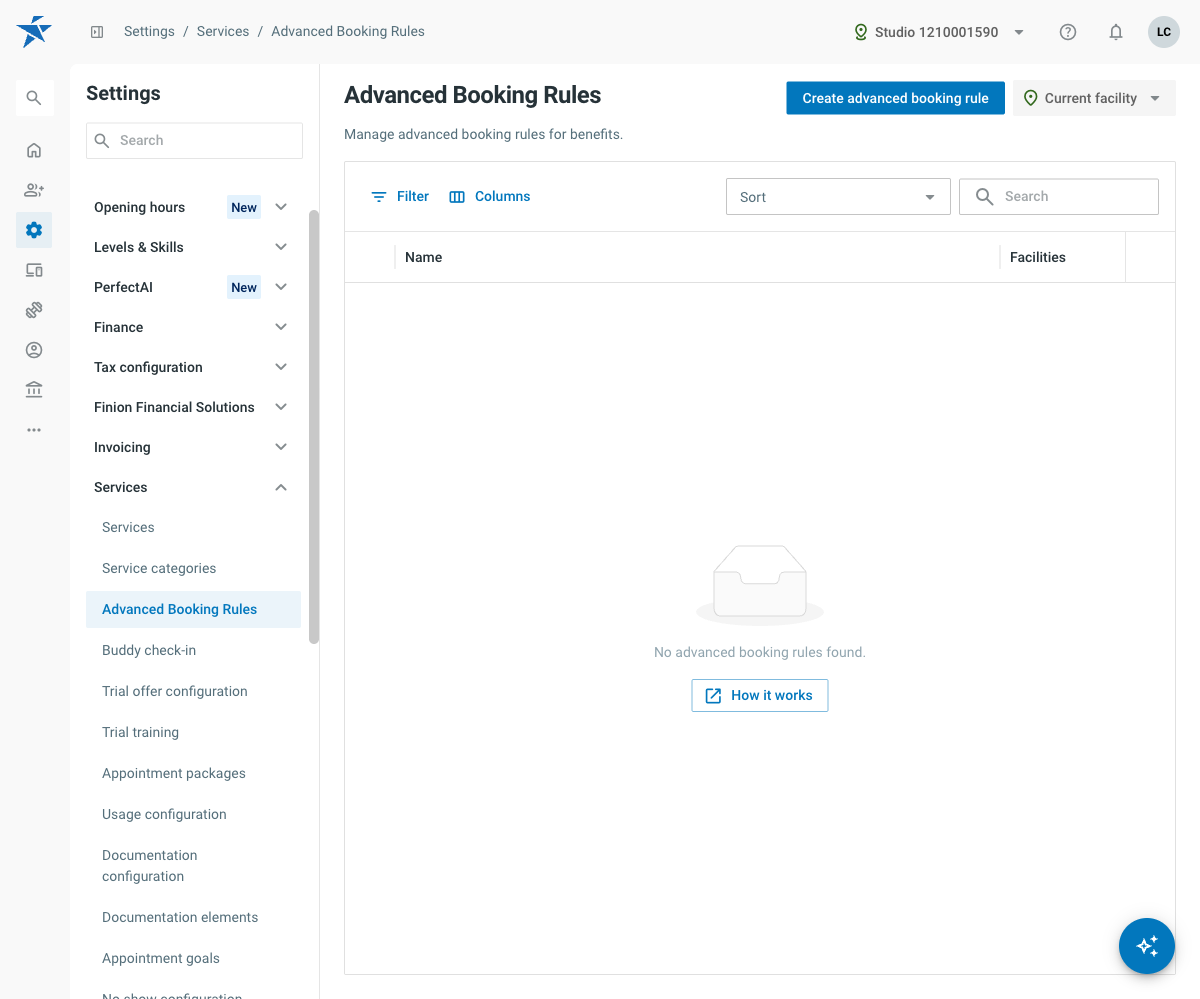Click Services in the breadcrumb

pos(223,31)
